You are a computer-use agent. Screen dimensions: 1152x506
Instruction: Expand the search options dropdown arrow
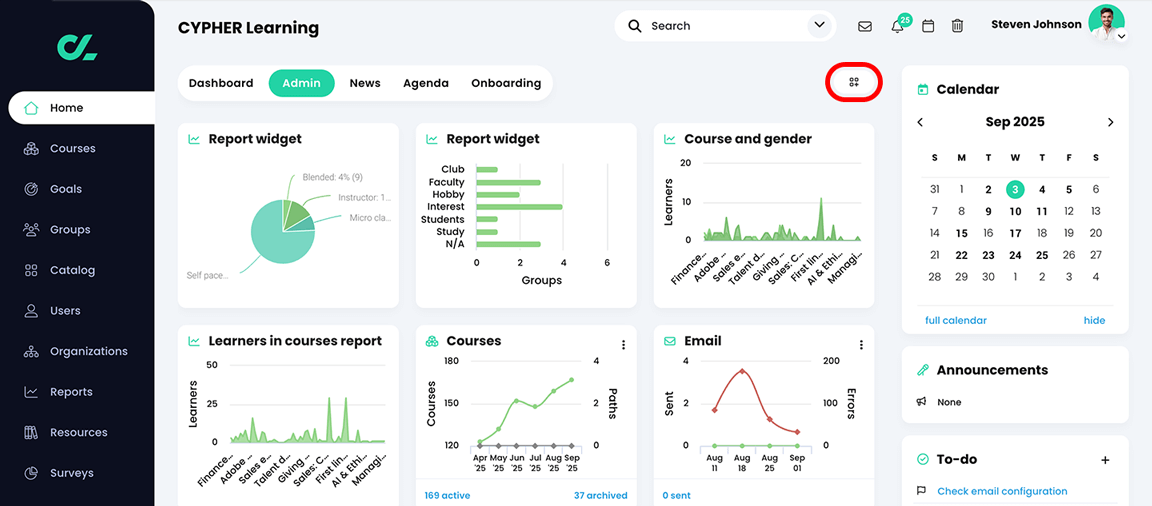coord(819,26)
